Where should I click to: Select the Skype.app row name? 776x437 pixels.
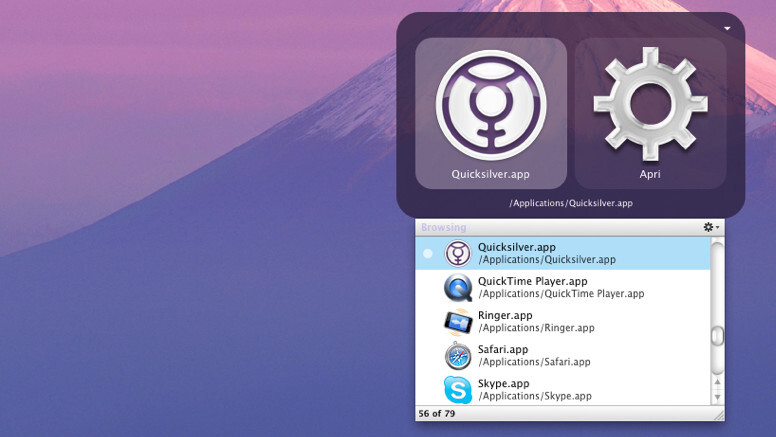tap(503, 384)
